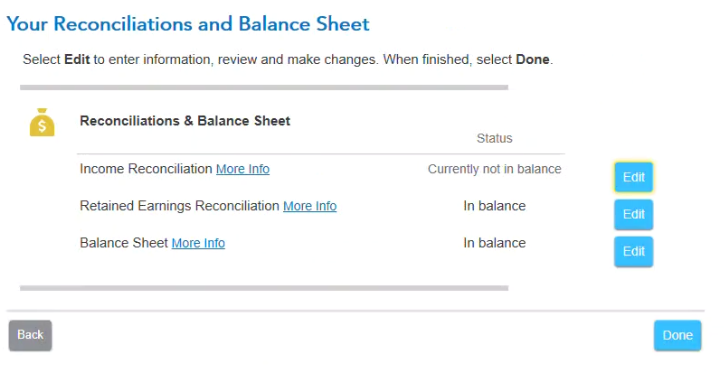This screenshot has height=378, width=725.
Task: Edit the Retained Earnings Reconciliation row
Action: [x=633, y=214]
